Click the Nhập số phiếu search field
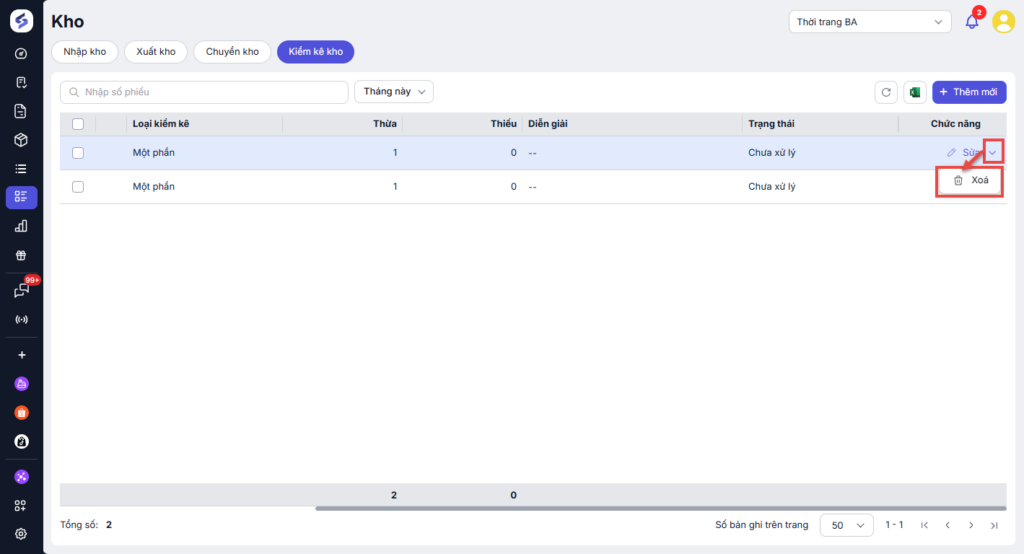 click(x=204, y=92)
